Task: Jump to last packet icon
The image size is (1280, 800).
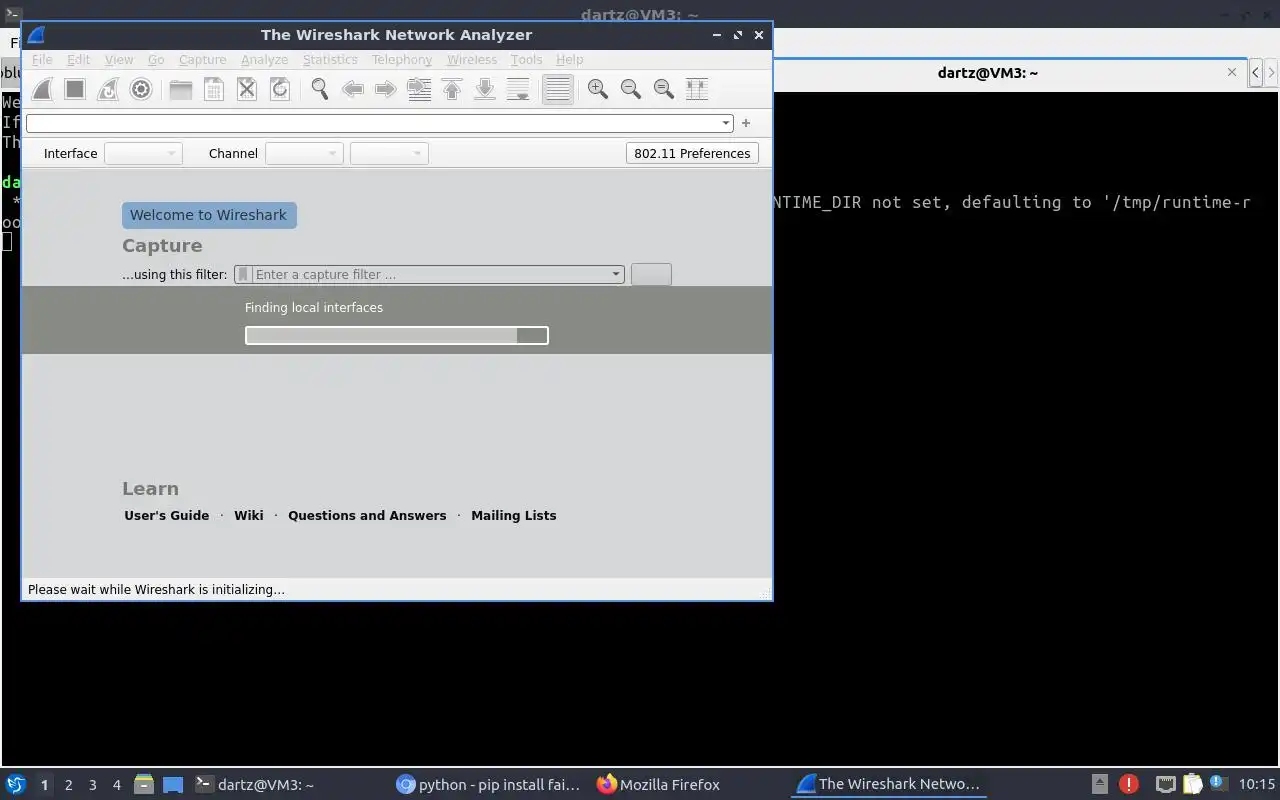Action: (x=485, y=89)
